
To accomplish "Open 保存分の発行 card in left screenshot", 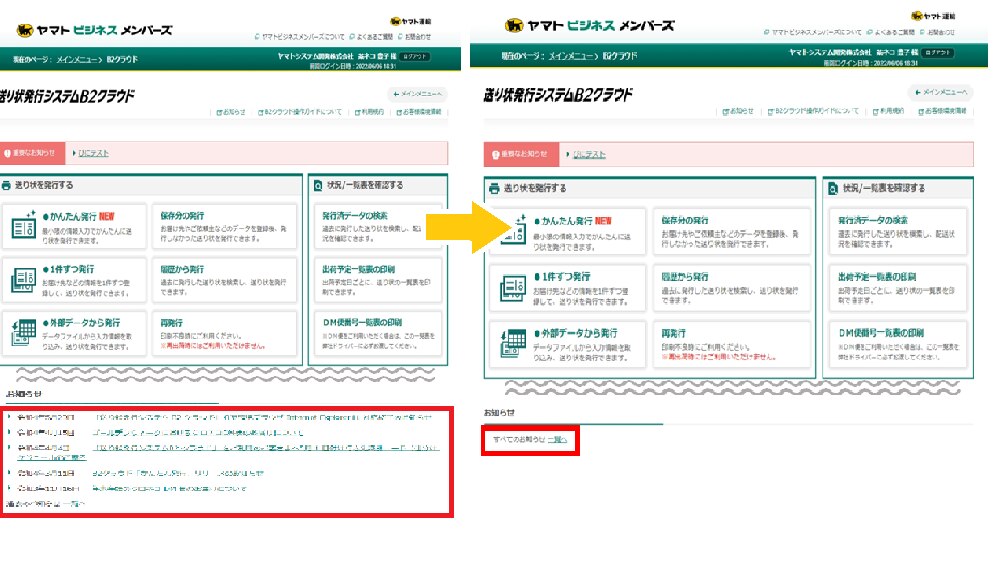I will click(224, 226).
